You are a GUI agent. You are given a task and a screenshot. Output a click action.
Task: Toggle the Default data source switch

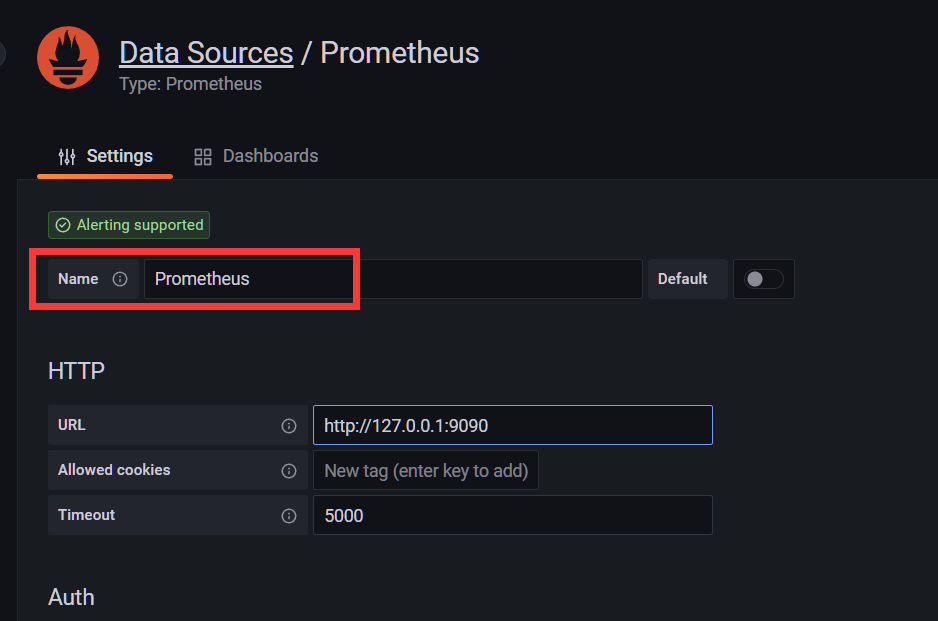coord(763,279)
